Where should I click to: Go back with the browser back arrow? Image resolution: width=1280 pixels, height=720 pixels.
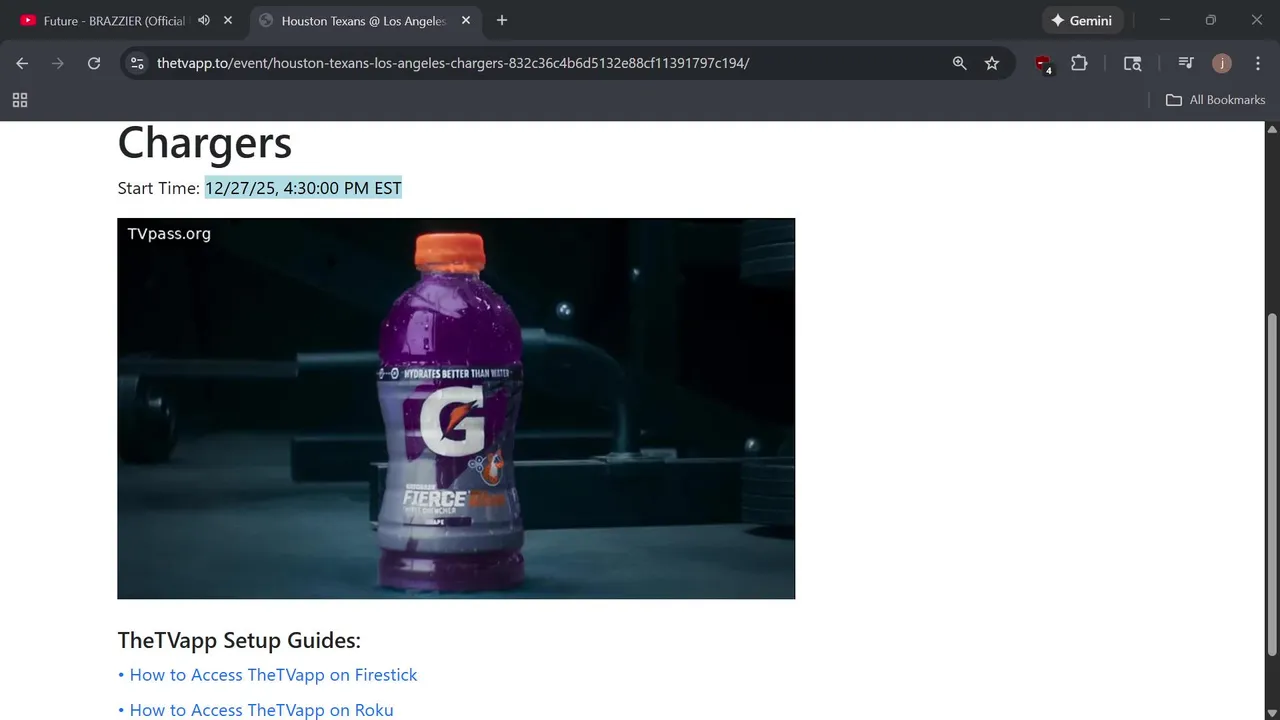coord(22,63)
